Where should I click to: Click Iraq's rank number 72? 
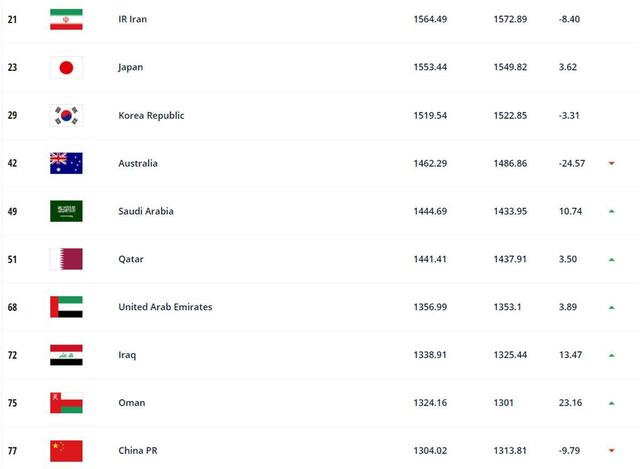tap(12, 355)
